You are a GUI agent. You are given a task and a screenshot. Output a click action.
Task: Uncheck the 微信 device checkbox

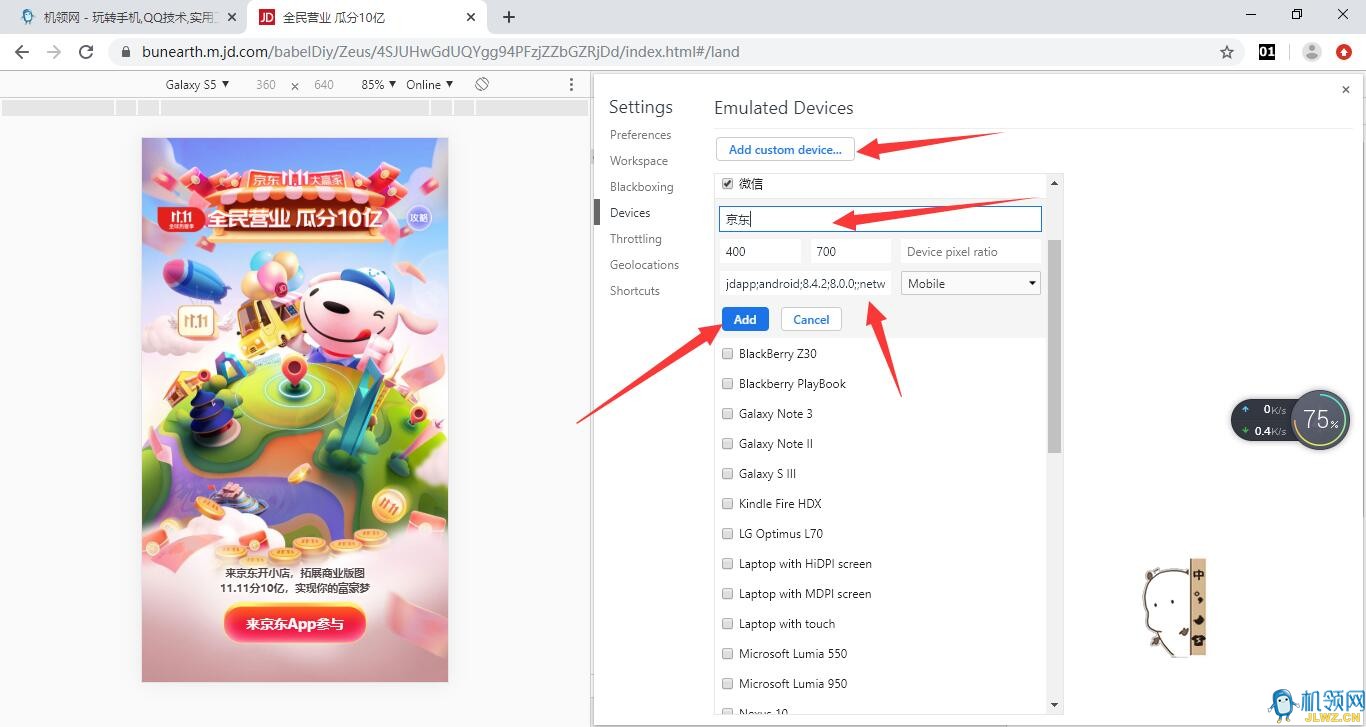(727, 184)
